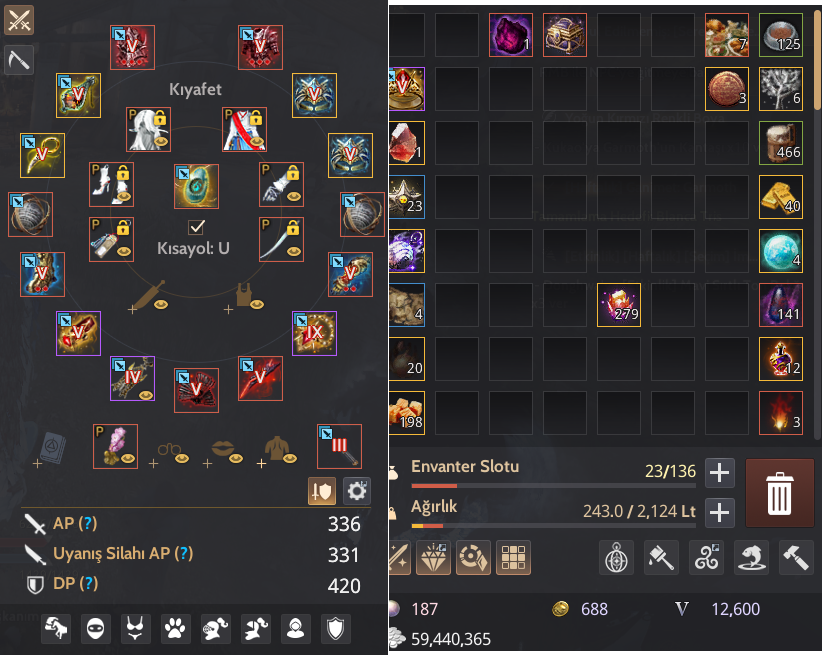The image size is (823, 655).
Task: Select the gold bars item with 40 stack
Action: coord(780,197)
